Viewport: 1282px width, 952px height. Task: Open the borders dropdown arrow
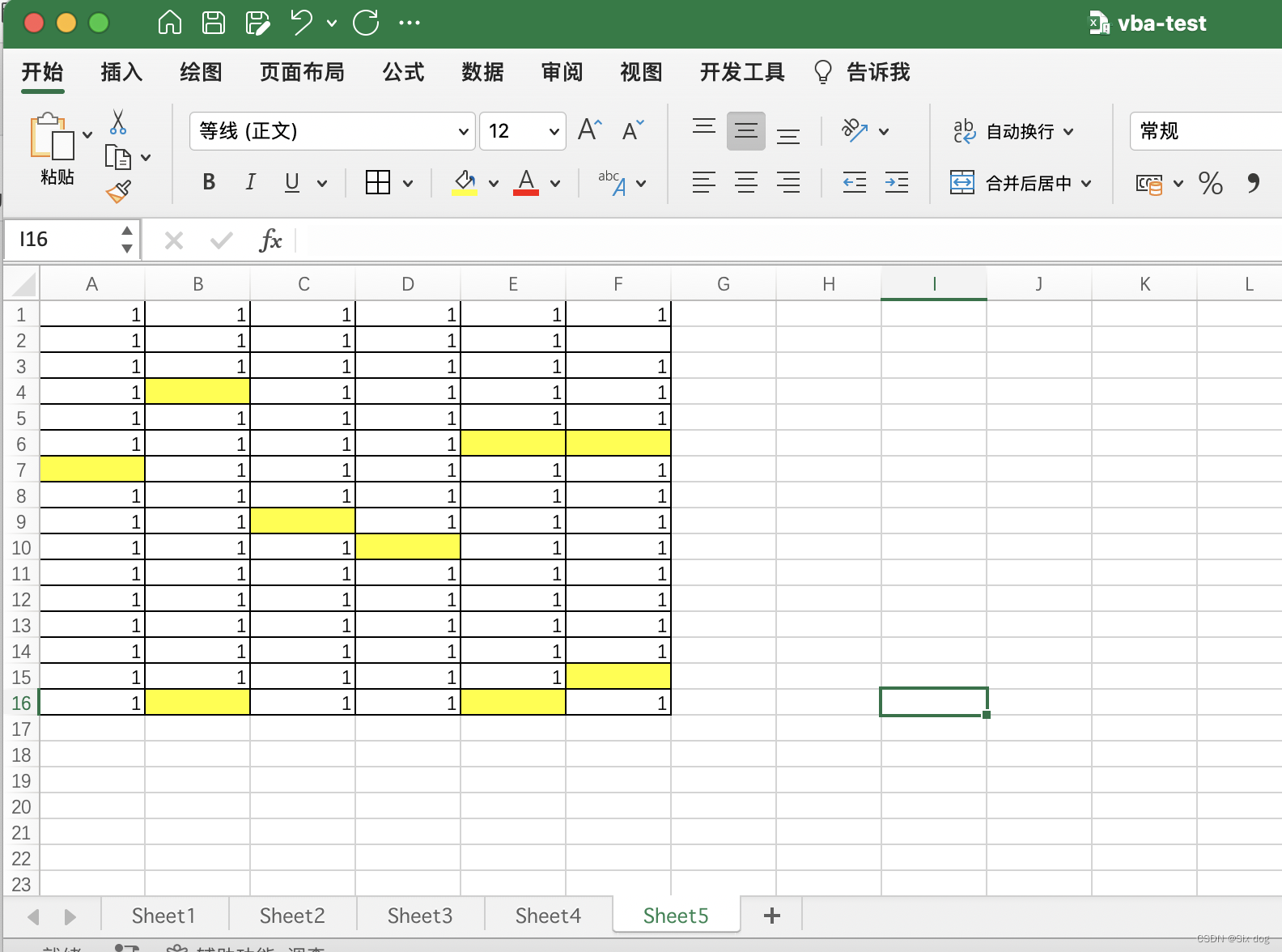click(408, 184)
